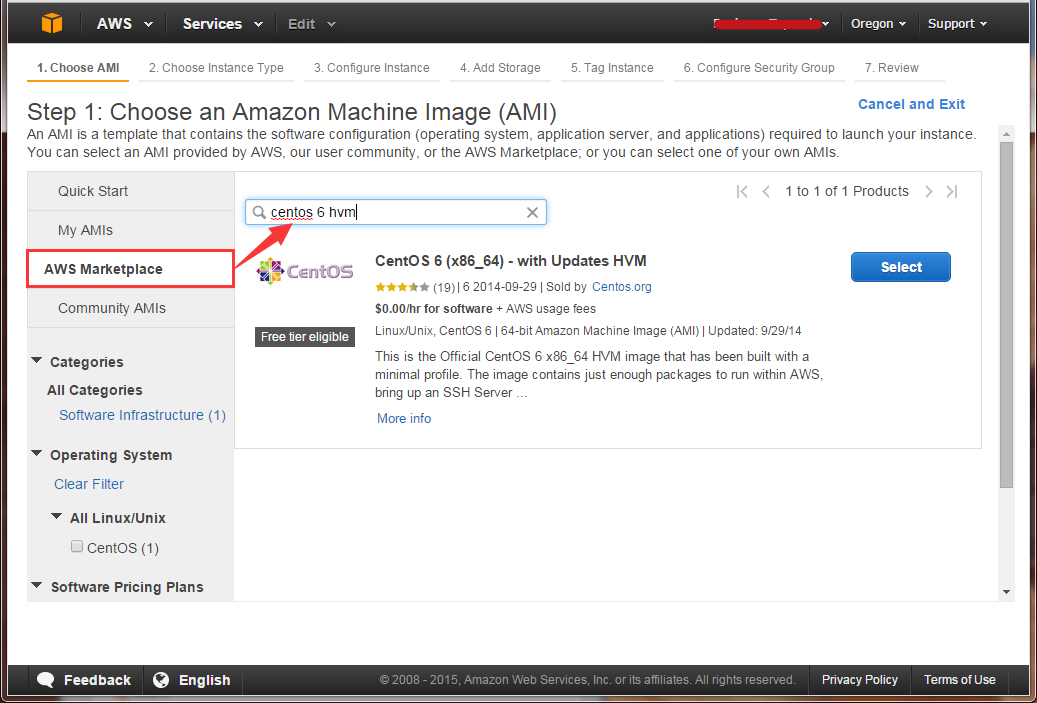Viewport: 1037px width, 703px height.
Task: Switch to 4. Add Storage step
Action: coord(500,67)
